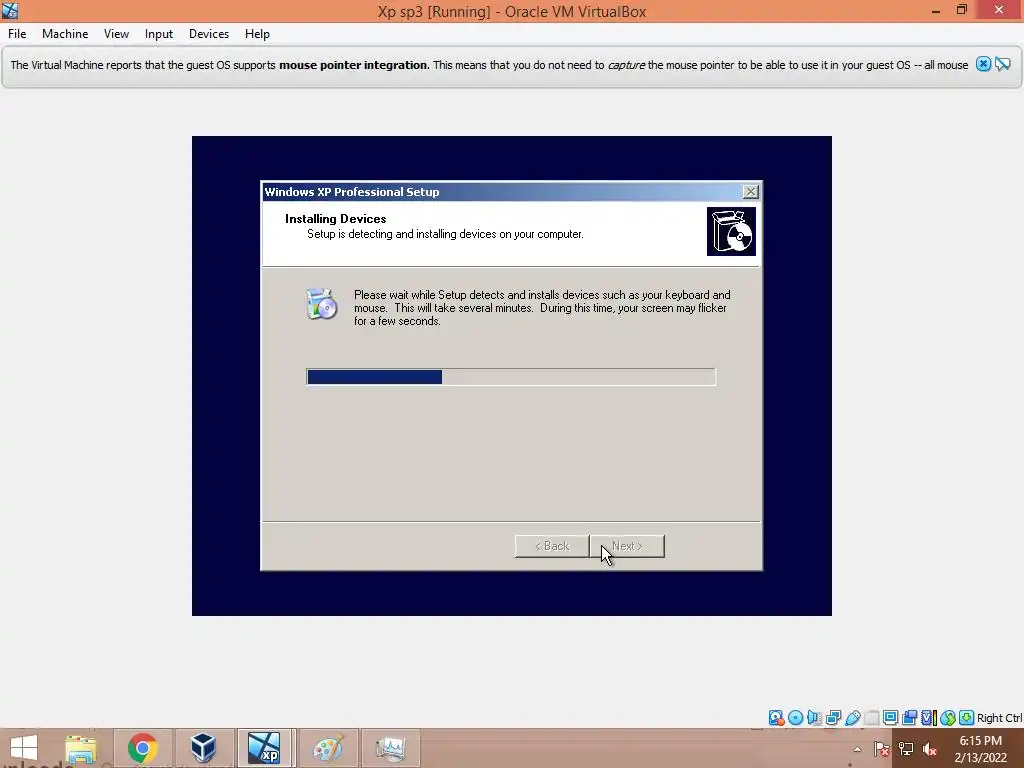Open the View menu
The height and width of the screenshot is (768, 1024).
[x=116, y=34]
